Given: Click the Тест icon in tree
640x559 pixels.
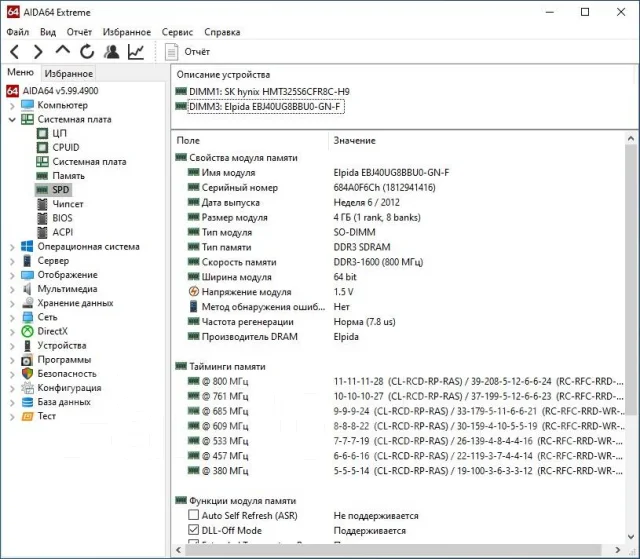Looking at the screenshot, I should [27, 416].
